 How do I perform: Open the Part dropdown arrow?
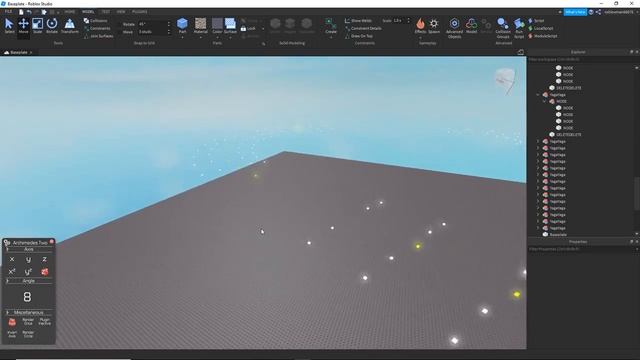click(182, 38)
